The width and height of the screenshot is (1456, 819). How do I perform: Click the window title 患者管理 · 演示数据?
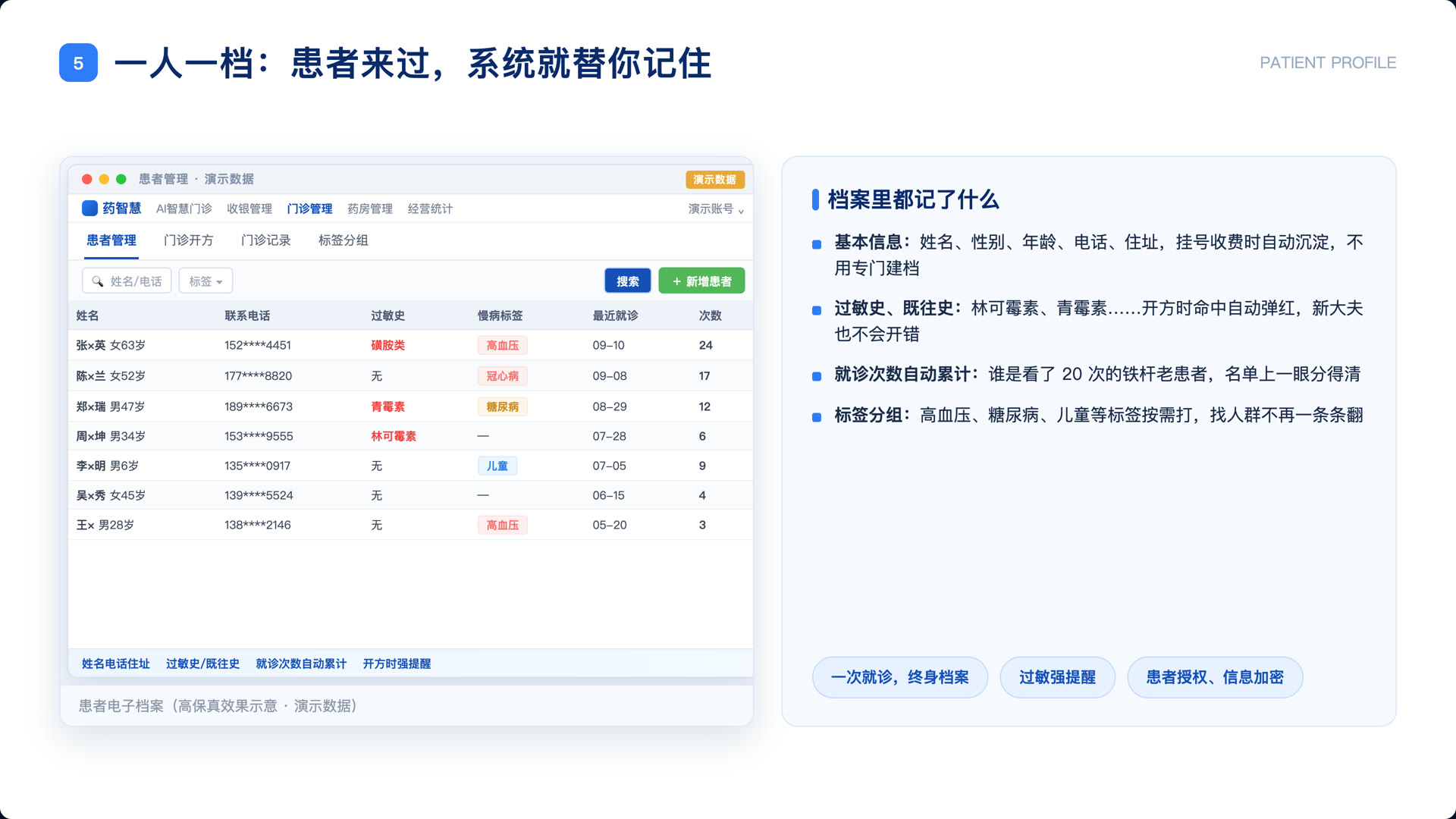(196, 179)
